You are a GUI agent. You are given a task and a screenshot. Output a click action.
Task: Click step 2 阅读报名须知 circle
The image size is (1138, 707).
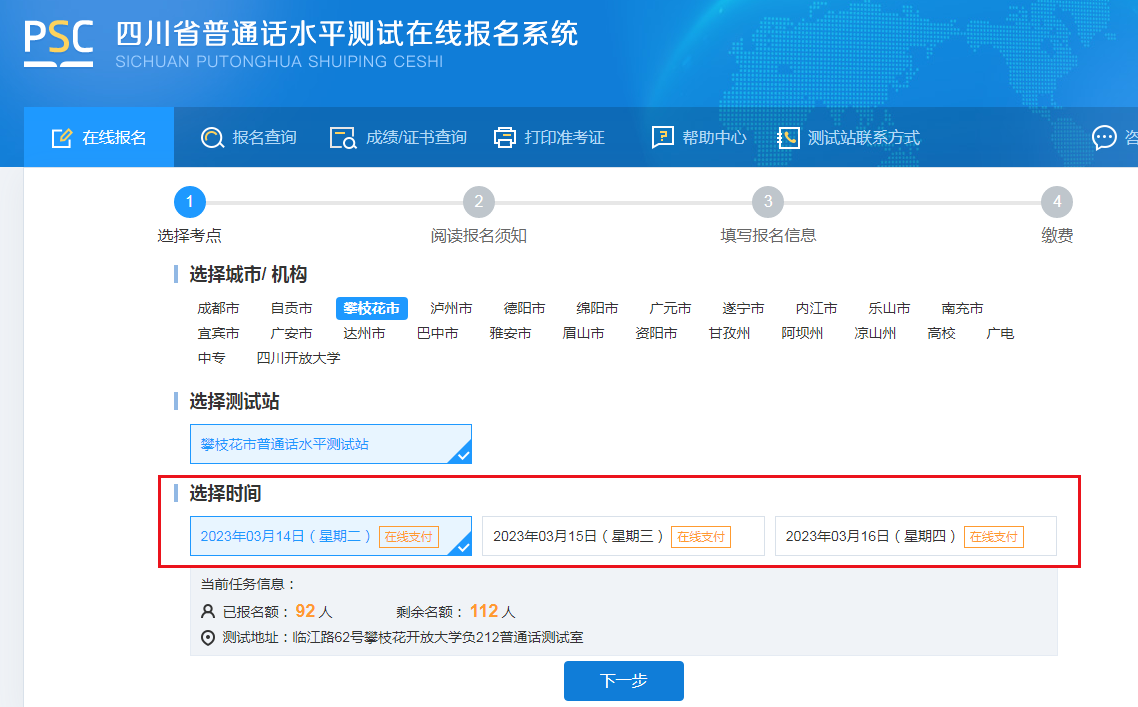point(479,202)
